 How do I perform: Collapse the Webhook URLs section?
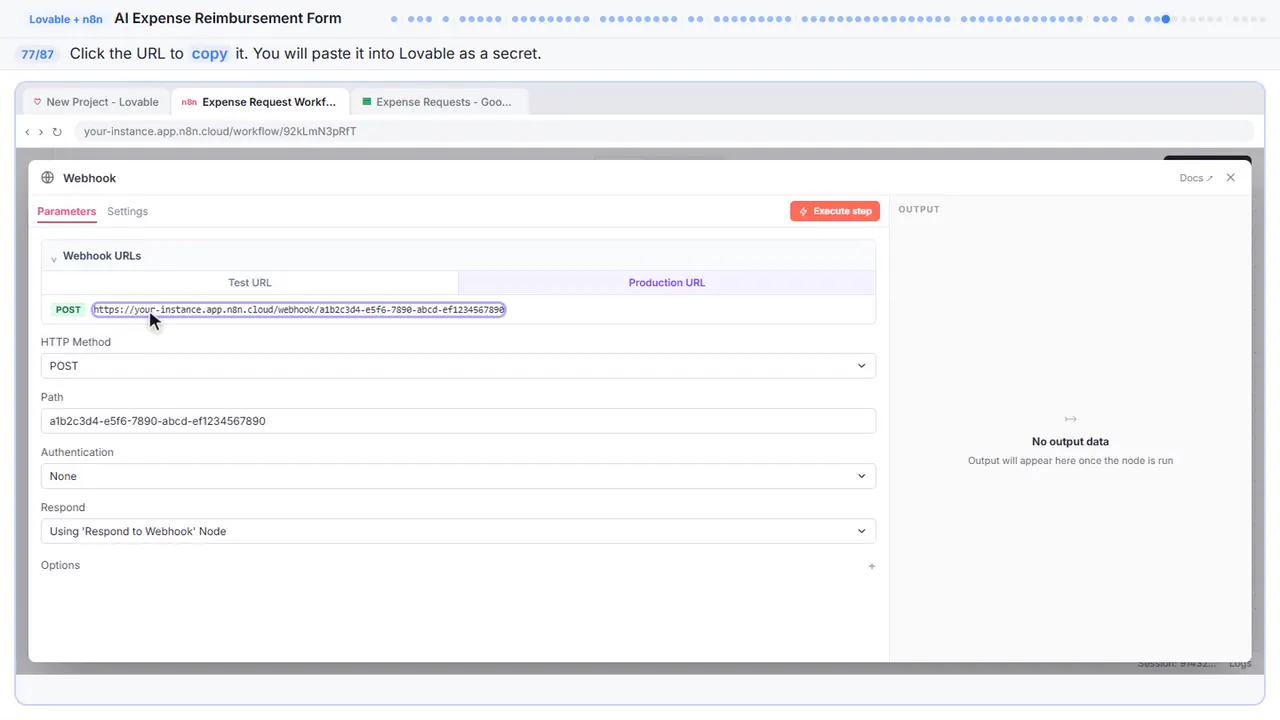54,257
